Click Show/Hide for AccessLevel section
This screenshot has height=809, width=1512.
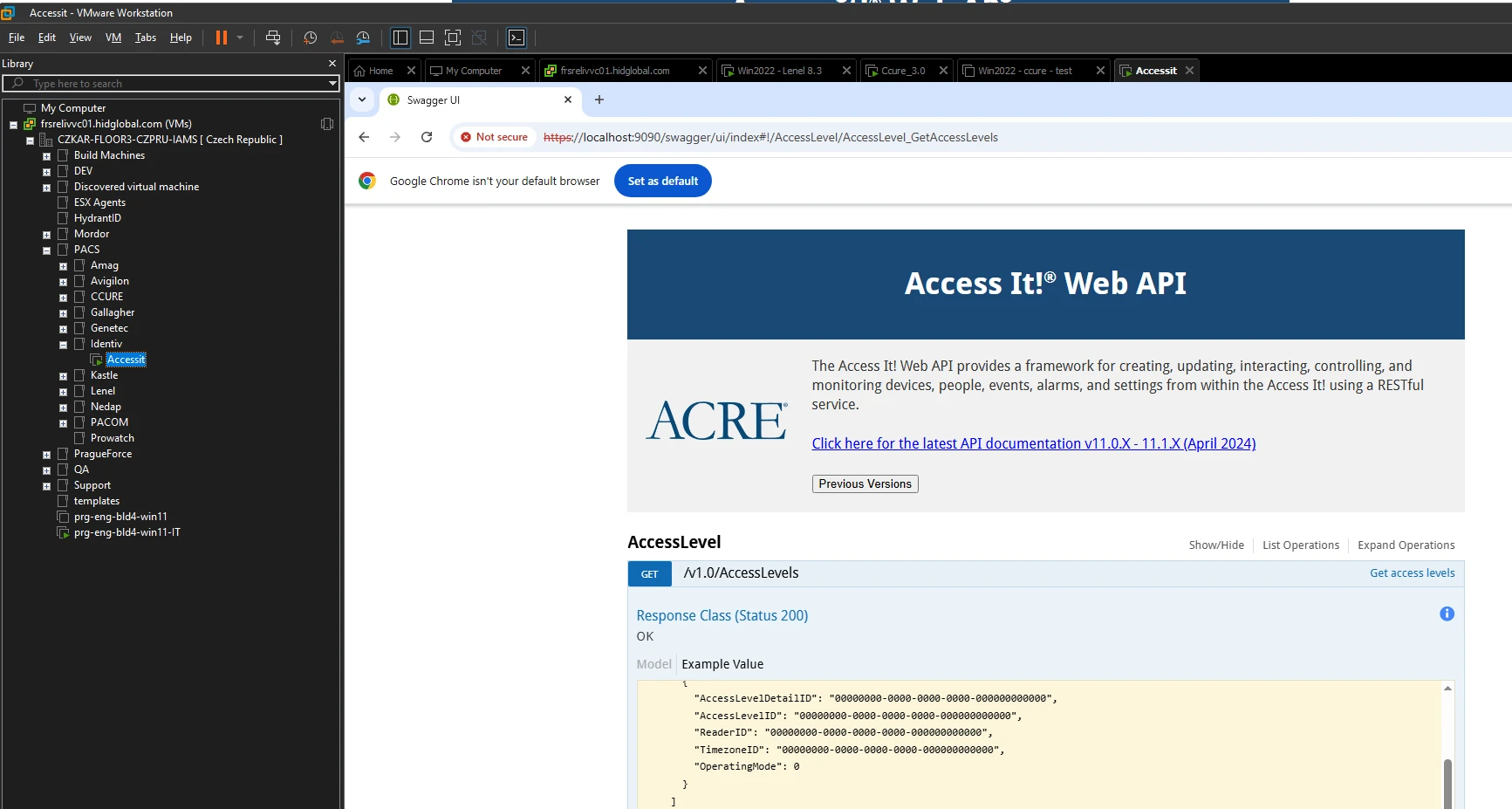pos(1216,545)
